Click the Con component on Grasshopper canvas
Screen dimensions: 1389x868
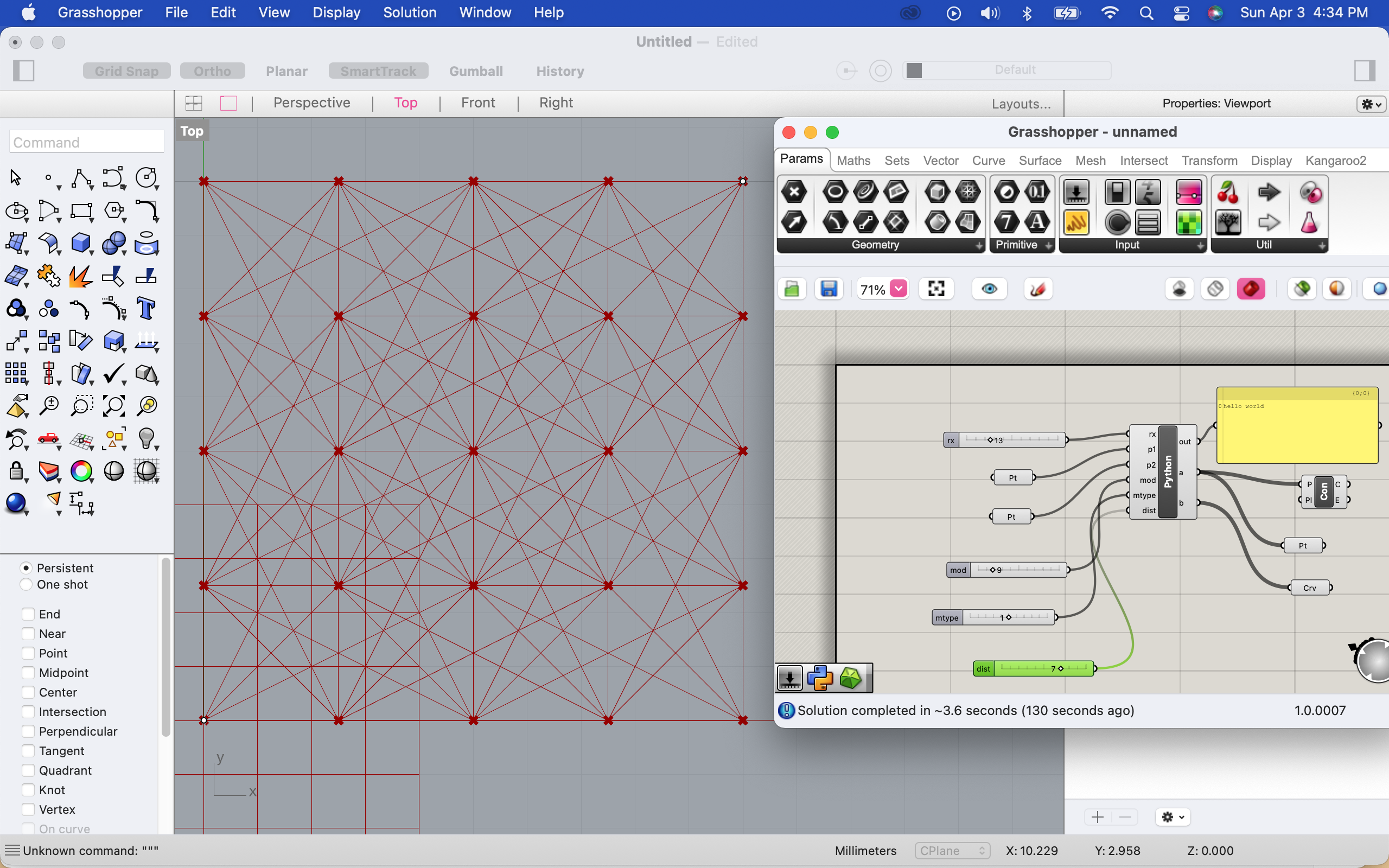(1323, 492)
